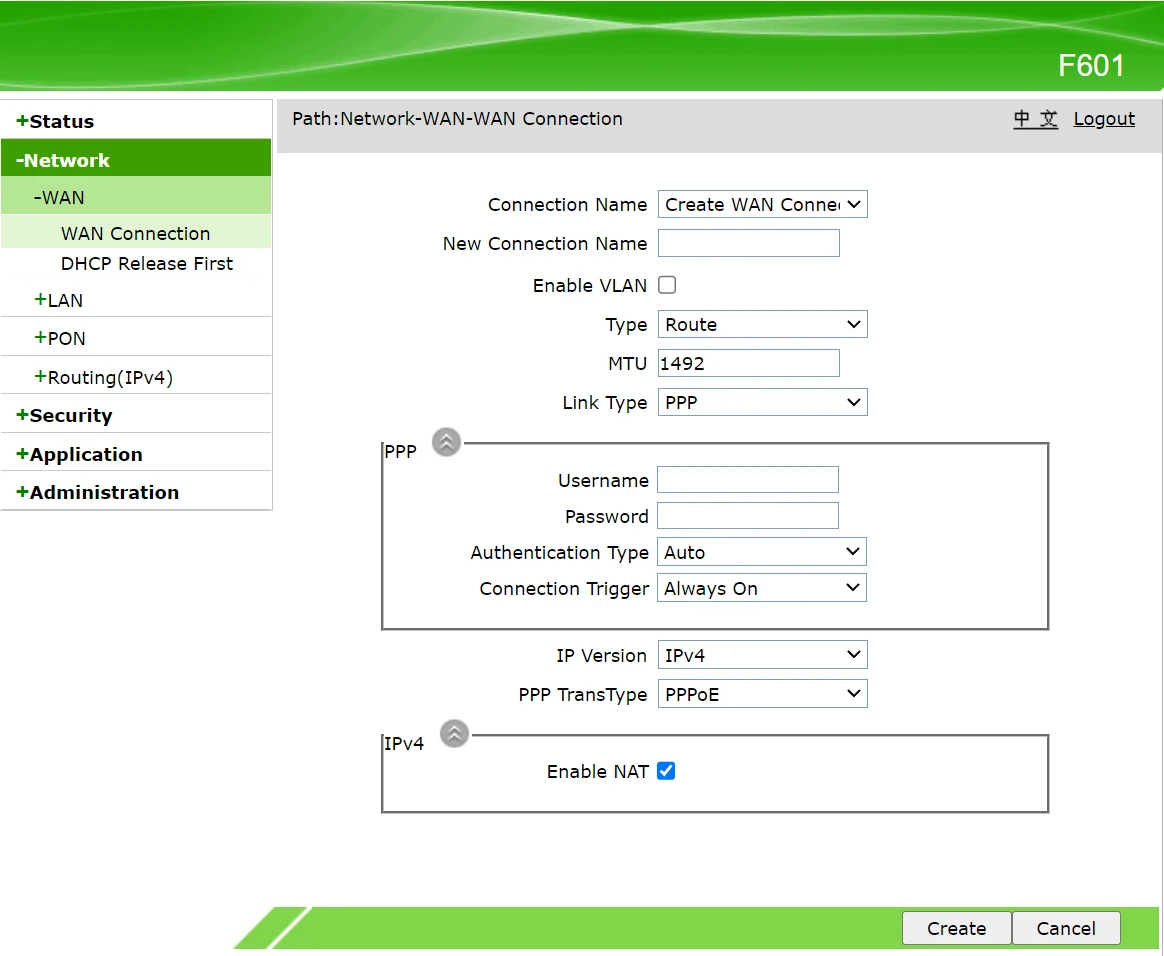Open the Connection Trigger dropdown

pos(762,589)
